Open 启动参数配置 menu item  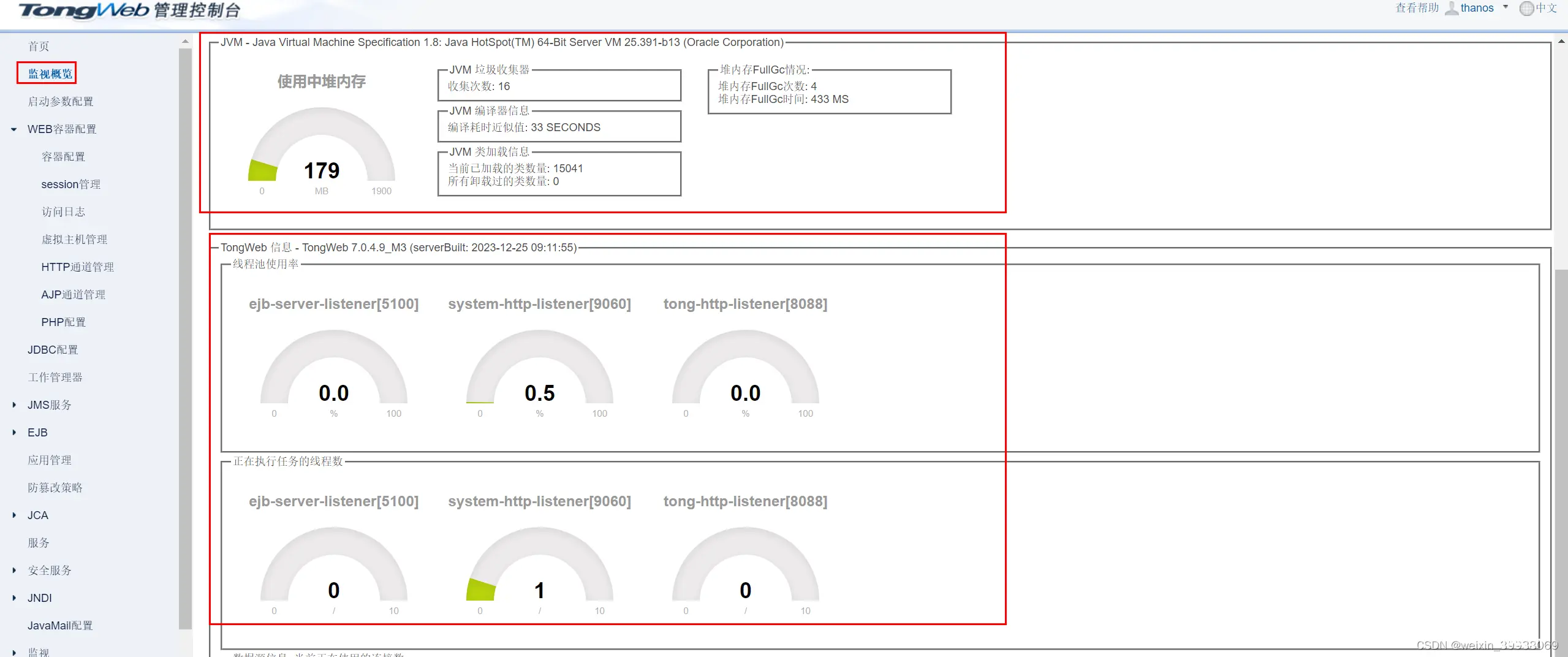tap(61, 102)
